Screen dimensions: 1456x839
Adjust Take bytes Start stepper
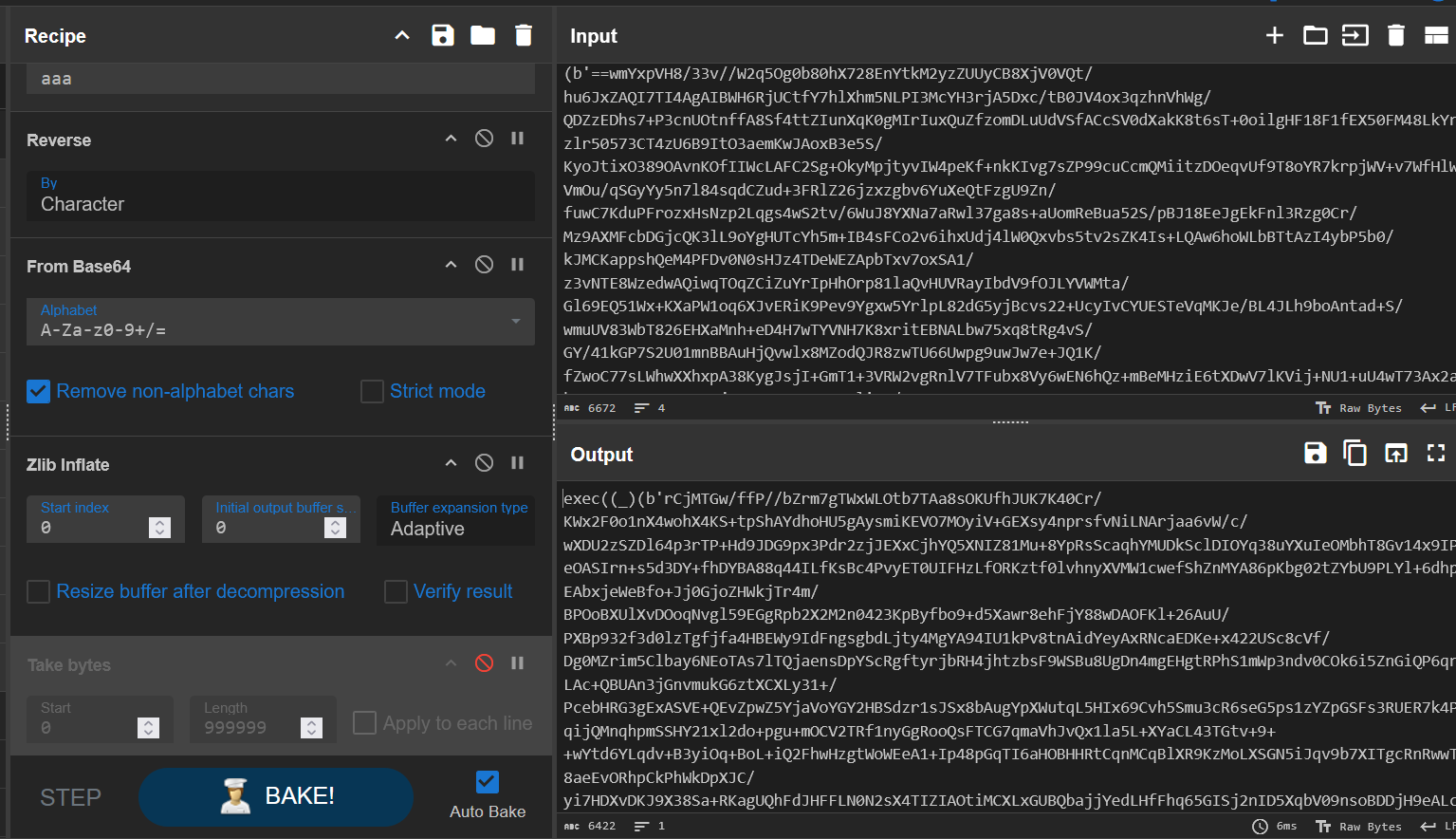[x=149, y=728]
